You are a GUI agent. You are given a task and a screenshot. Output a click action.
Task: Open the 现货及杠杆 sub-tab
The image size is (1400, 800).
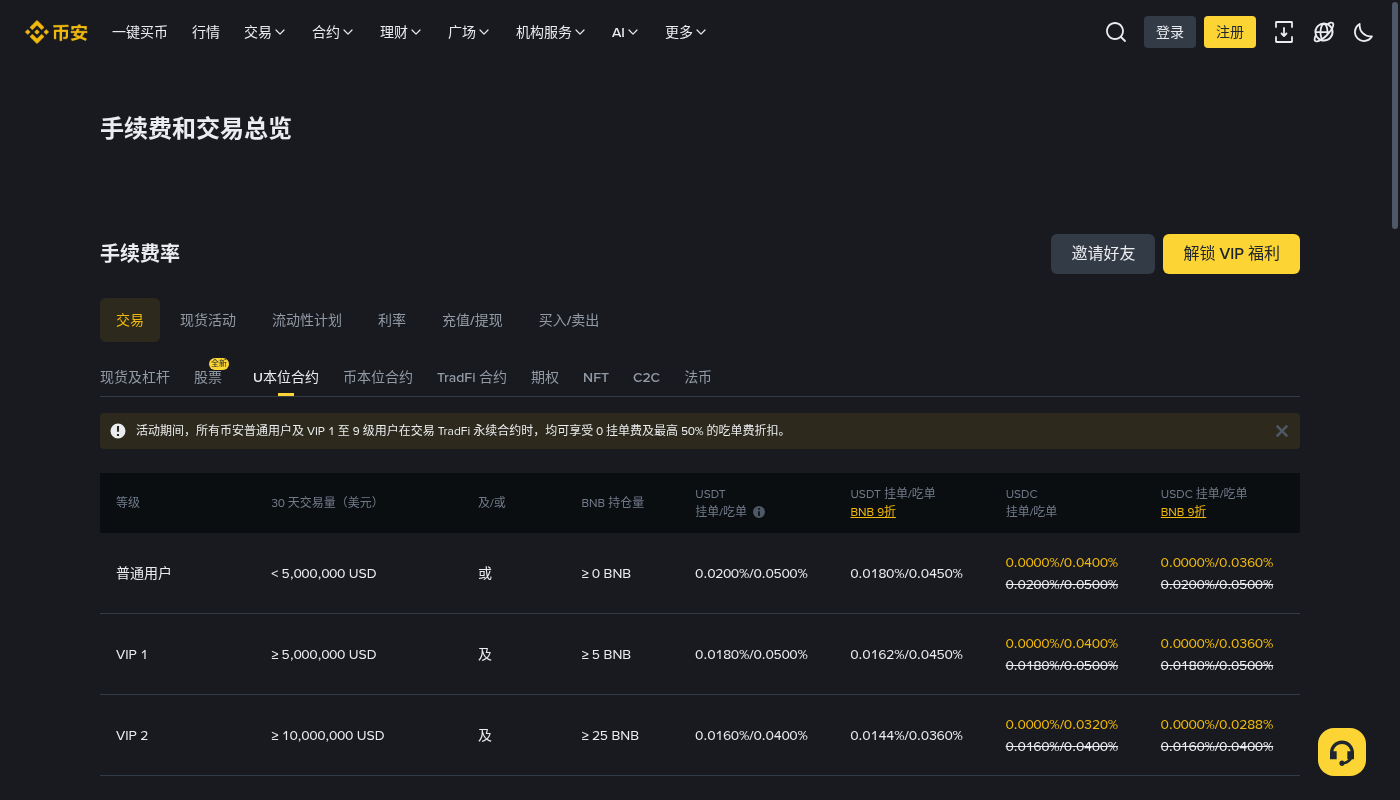[135, 377]
